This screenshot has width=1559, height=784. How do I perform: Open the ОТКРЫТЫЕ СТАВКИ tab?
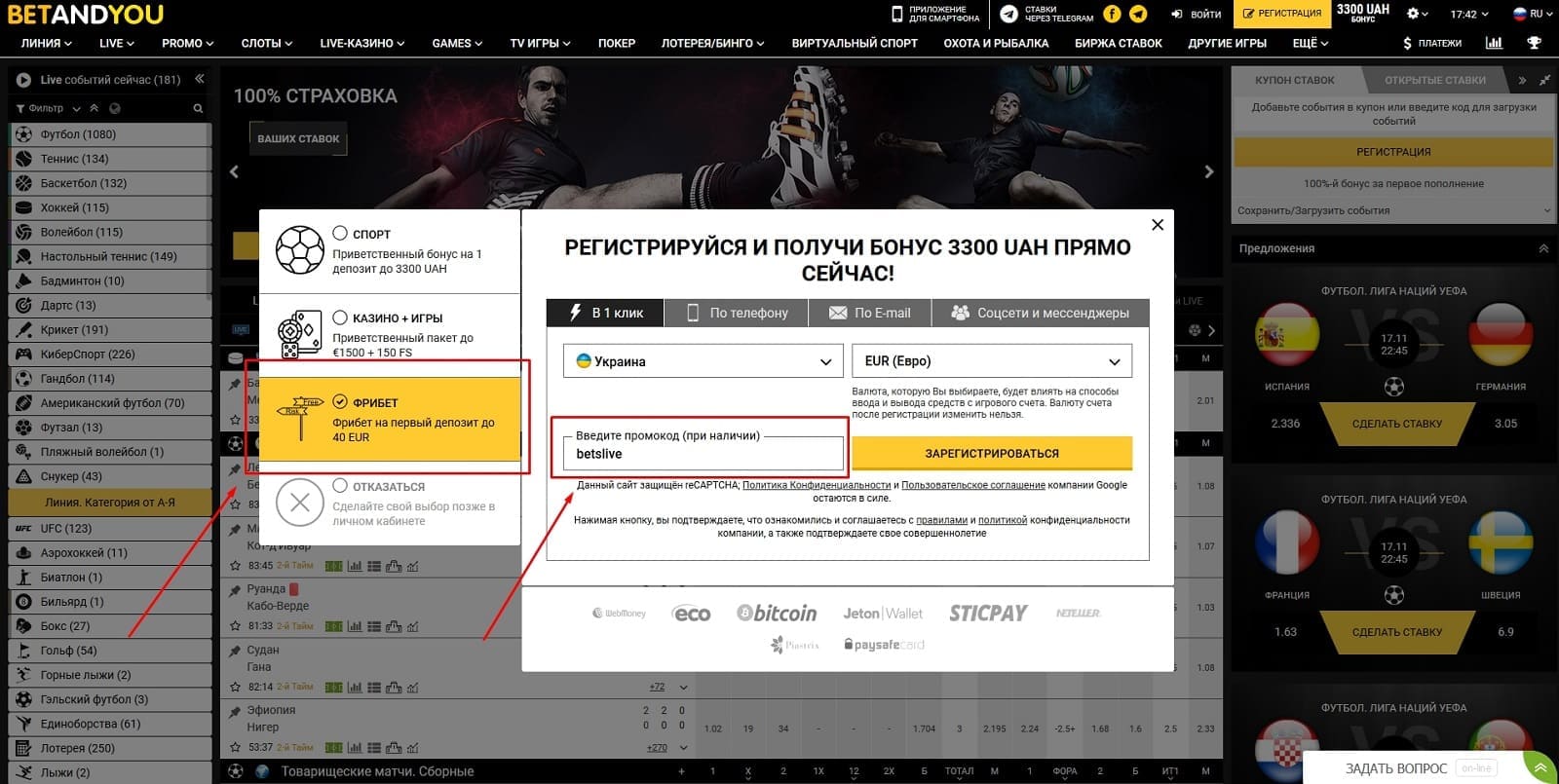1435,80
